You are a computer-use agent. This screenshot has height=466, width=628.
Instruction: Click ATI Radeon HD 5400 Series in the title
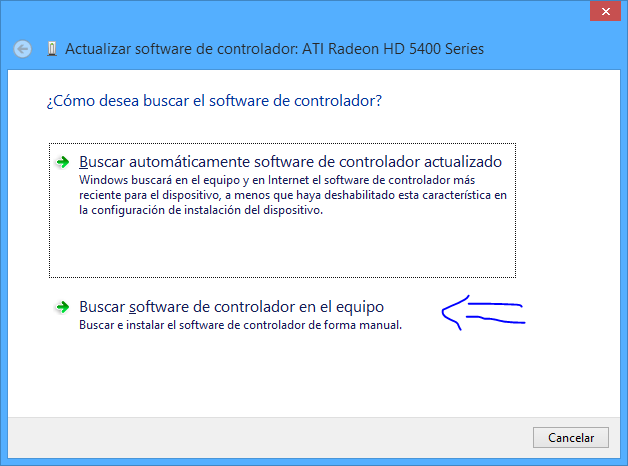tap(393, 49)
